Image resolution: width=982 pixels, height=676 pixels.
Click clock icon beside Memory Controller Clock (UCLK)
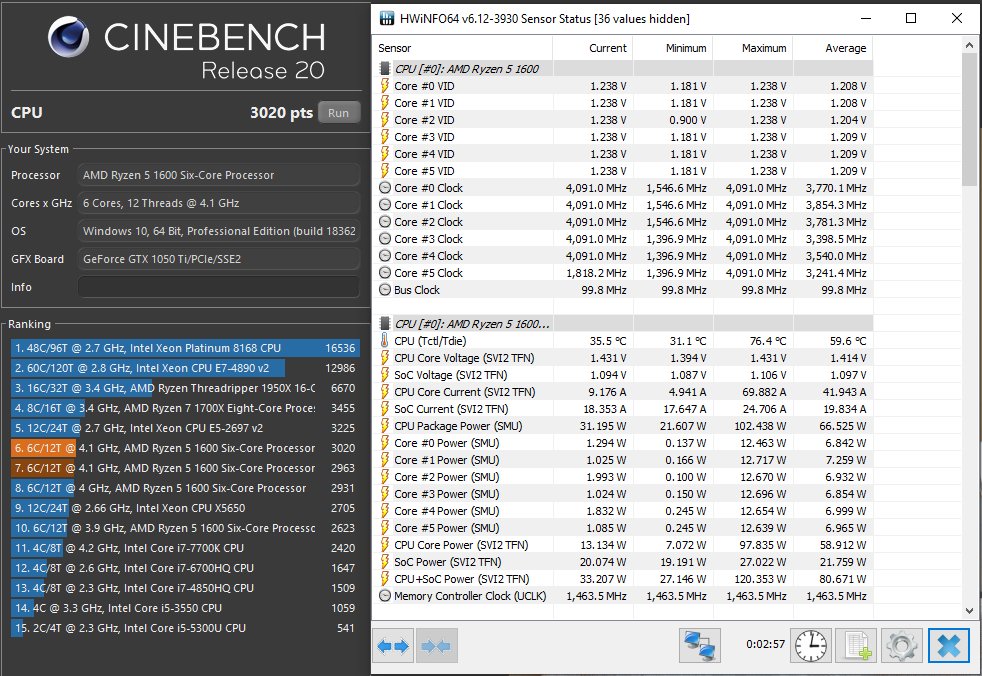point(385,596)
